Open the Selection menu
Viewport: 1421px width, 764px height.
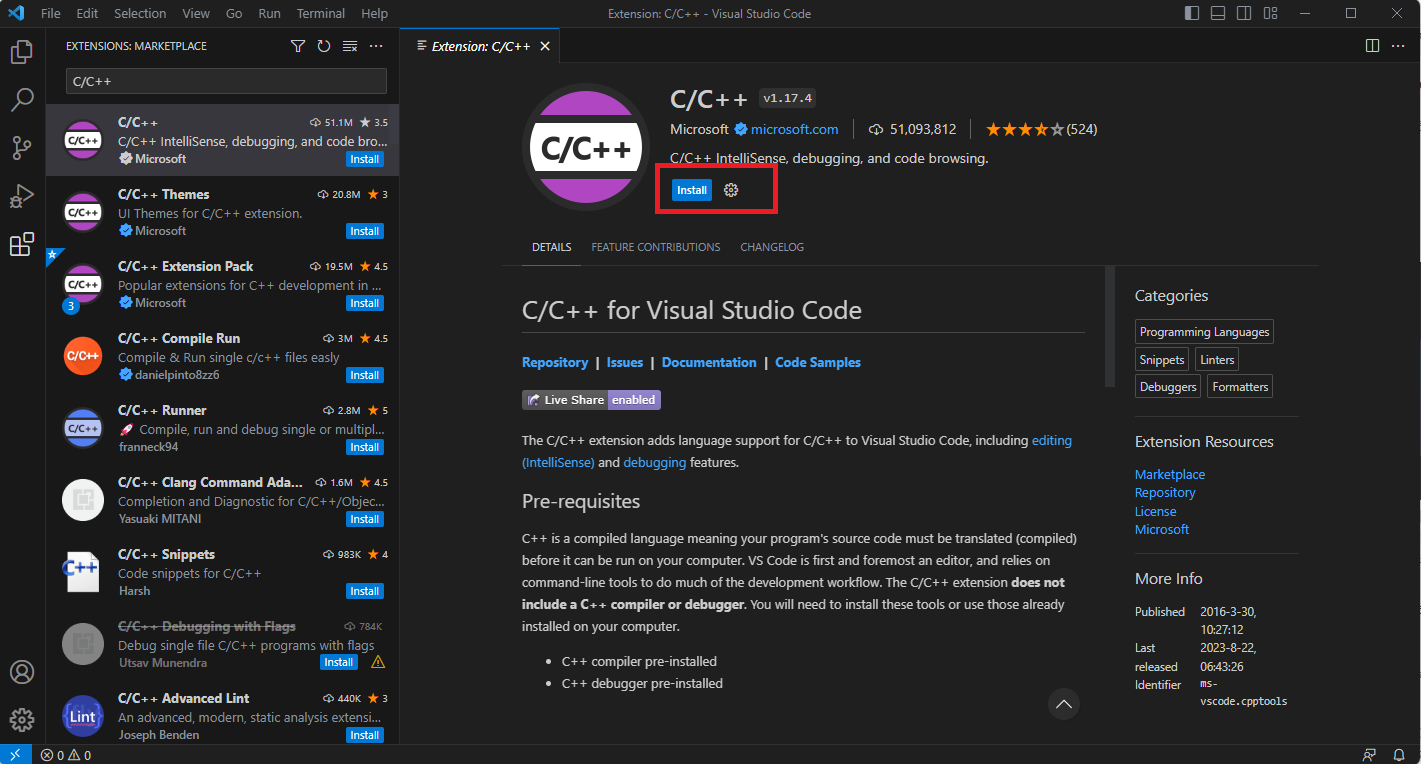pyautogui.click(x=140, y=14)
